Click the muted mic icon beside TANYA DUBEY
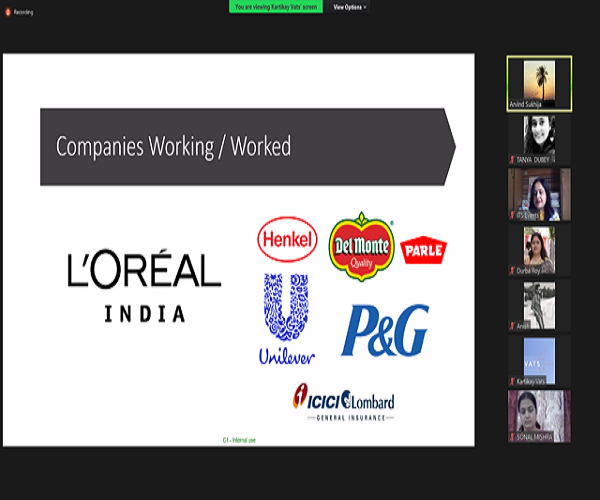Screen dimensions: 600x500 click(512, 160)
